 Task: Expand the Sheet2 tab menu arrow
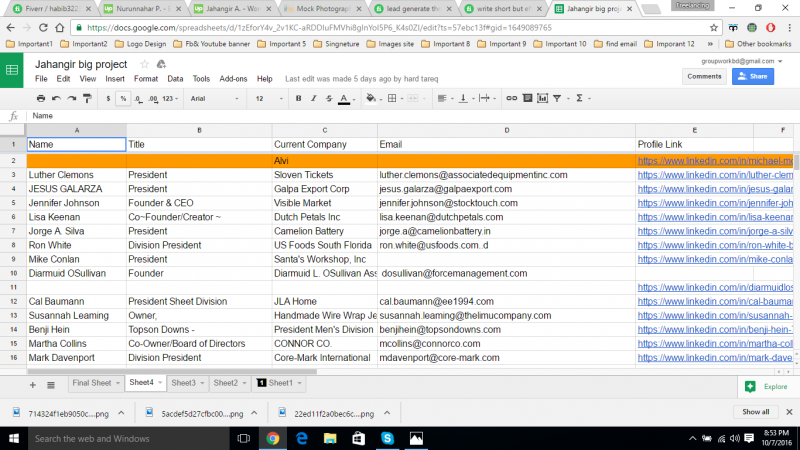click(244, 383)
